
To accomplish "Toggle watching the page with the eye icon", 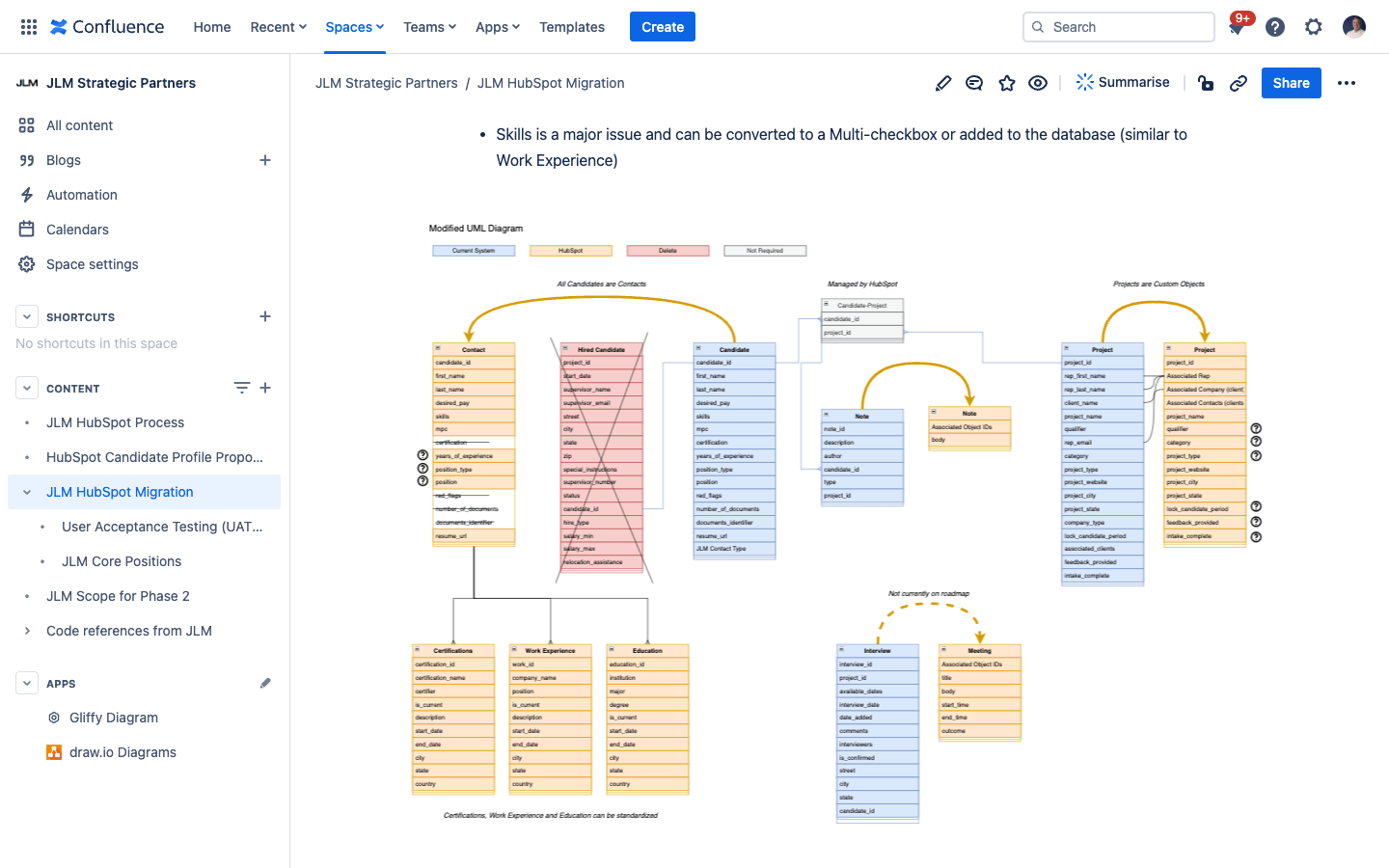I will 1037,83.
